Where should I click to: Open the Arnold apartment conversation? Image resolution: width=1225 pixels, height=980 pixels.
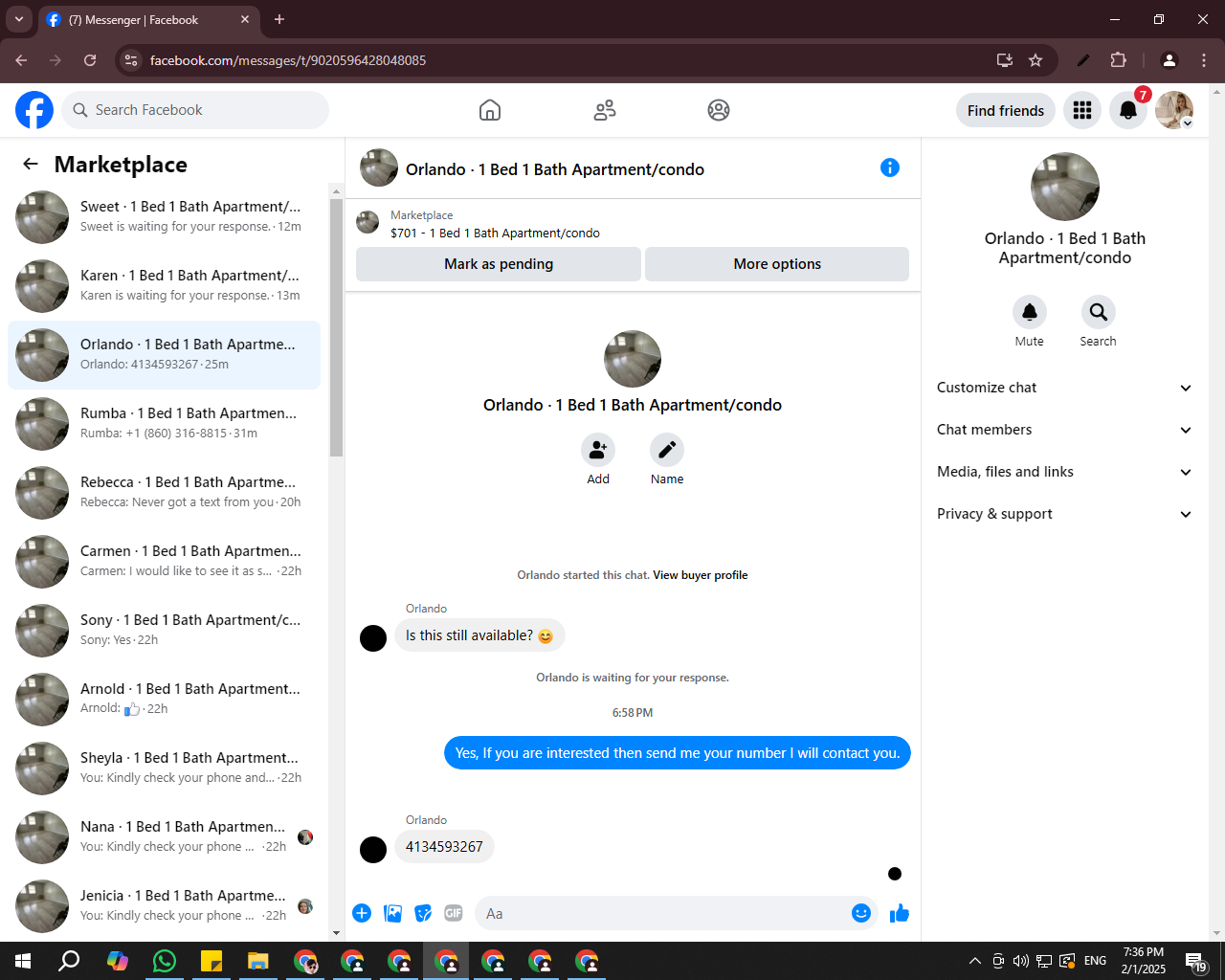click(x=164, y=700)
